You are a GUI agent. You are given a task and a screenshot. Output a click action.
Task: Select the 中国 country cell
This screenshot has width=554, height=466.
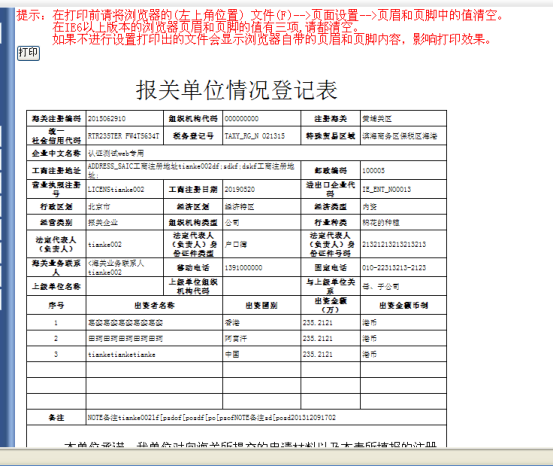click(x=261, y=354)
